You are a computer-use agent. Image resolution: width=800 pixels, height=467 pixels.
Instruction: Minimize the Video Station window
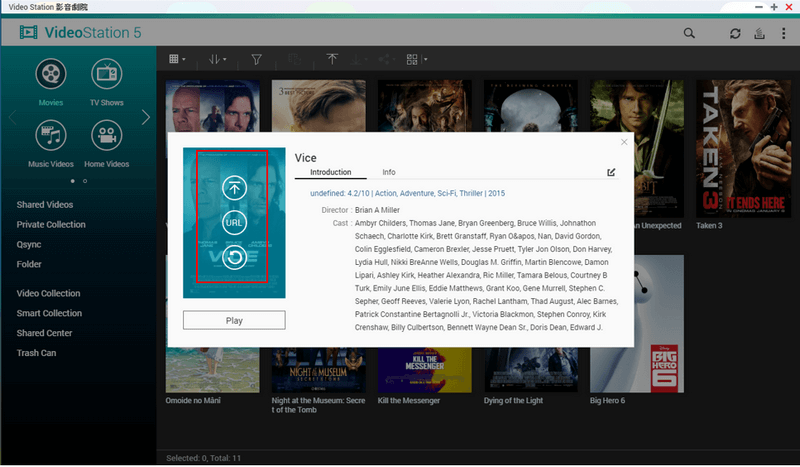coord(759,7)
